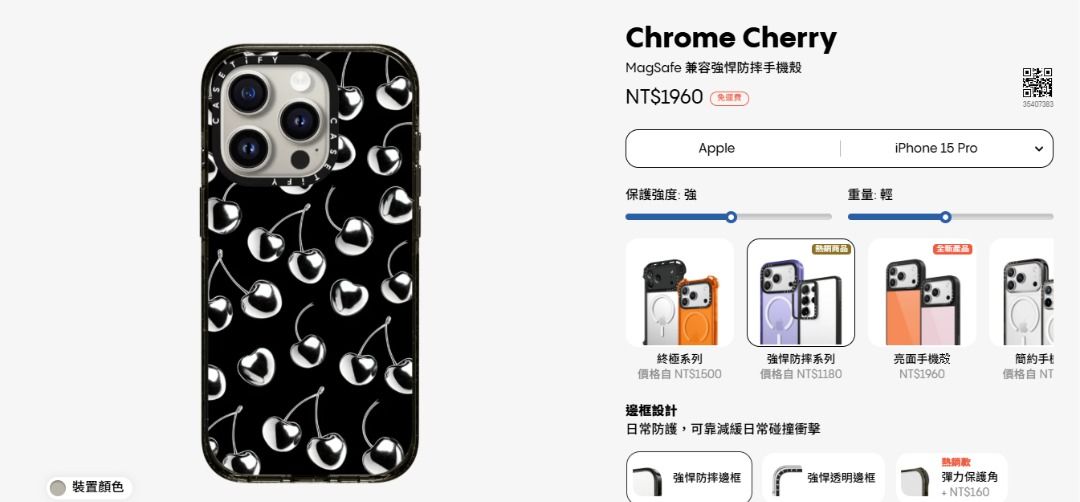Select 彈力保護角 frame option
1080x502 pixels.
pyautogui.click(x=952, y=477)
